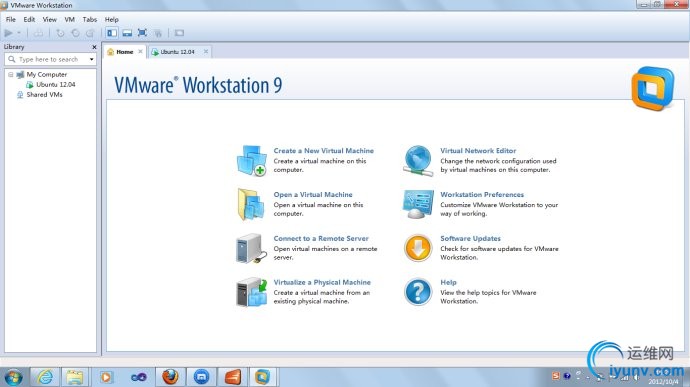The height and width of the screenshot is (387, 690).
Task: Click the library search input field
Action: 48,59
